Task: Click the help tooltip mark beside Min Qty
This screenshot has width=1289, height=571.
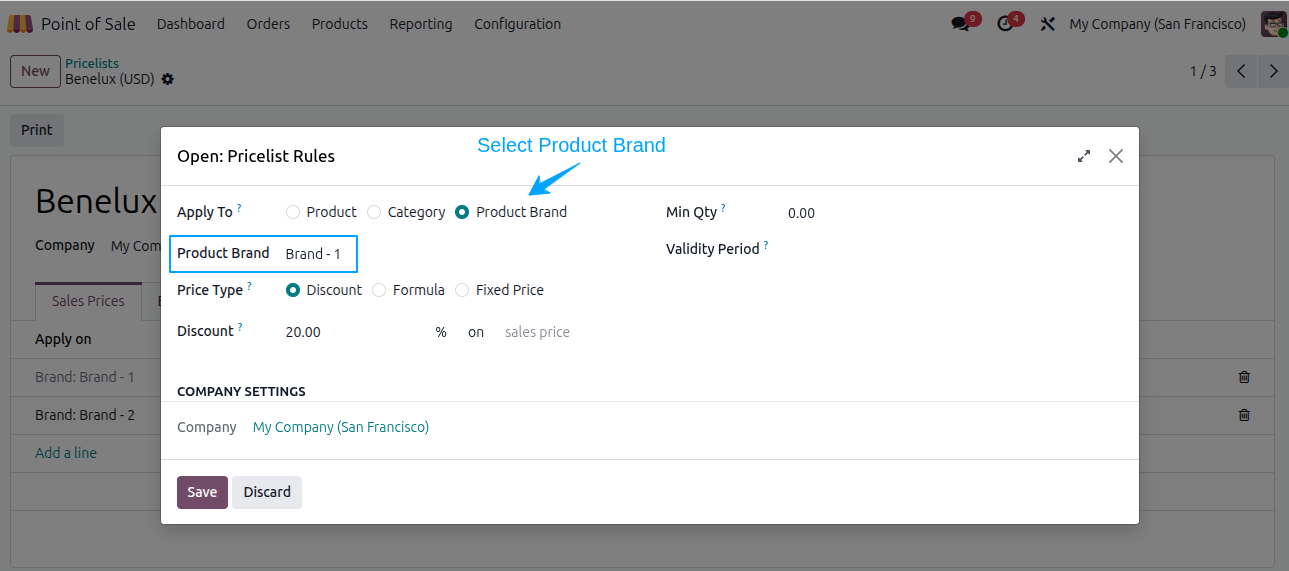Action: click(723, 209)
